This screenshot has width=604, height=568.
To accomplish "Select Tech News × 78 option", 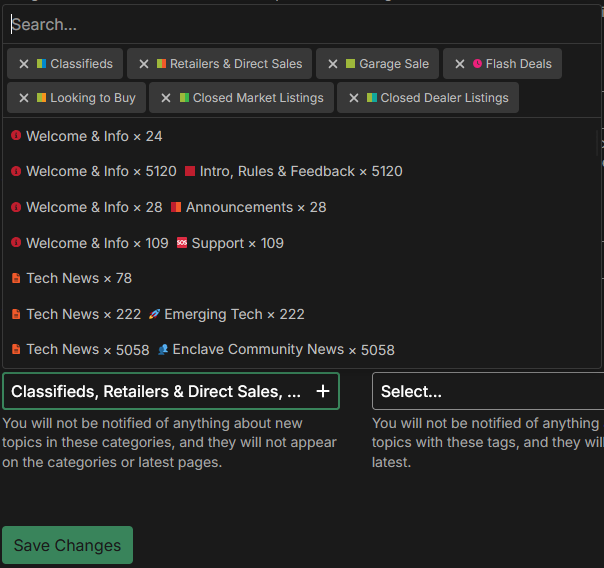I will point(79,278).
